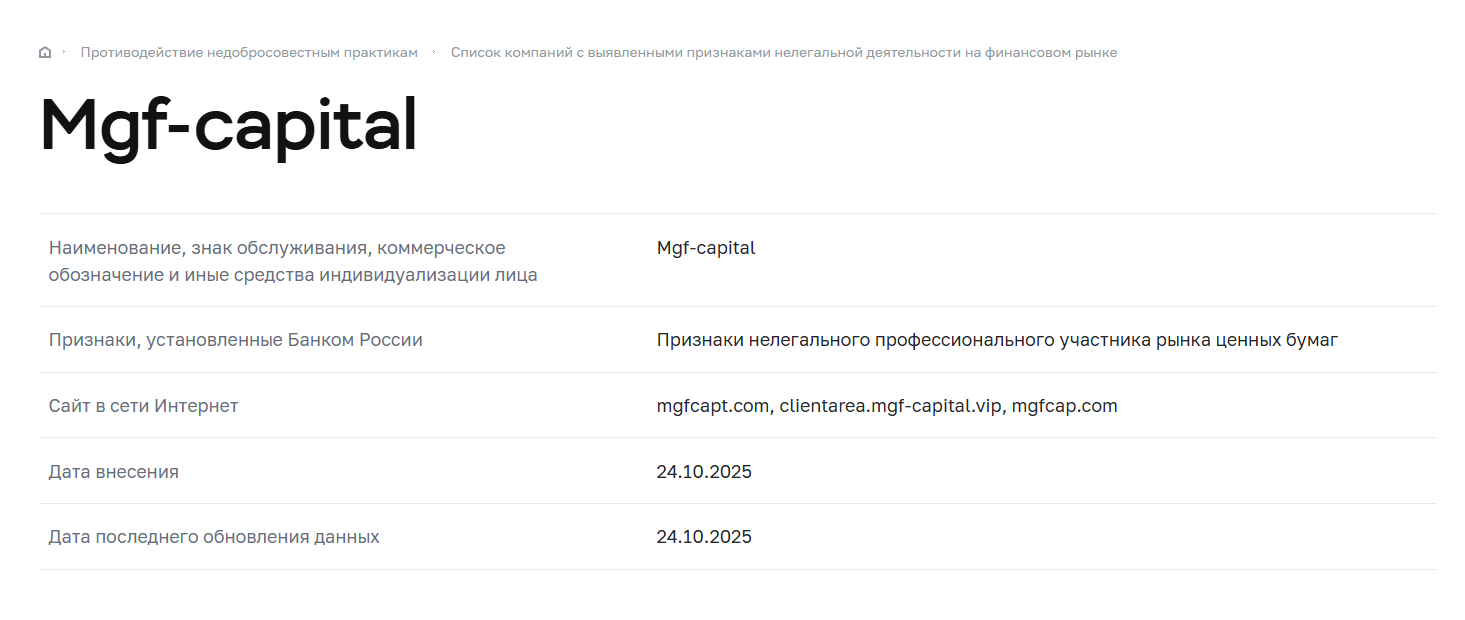
Task: Click the large 'Mgf-capital' page heading
Action: pyautogui.click(x=228, y=125)
